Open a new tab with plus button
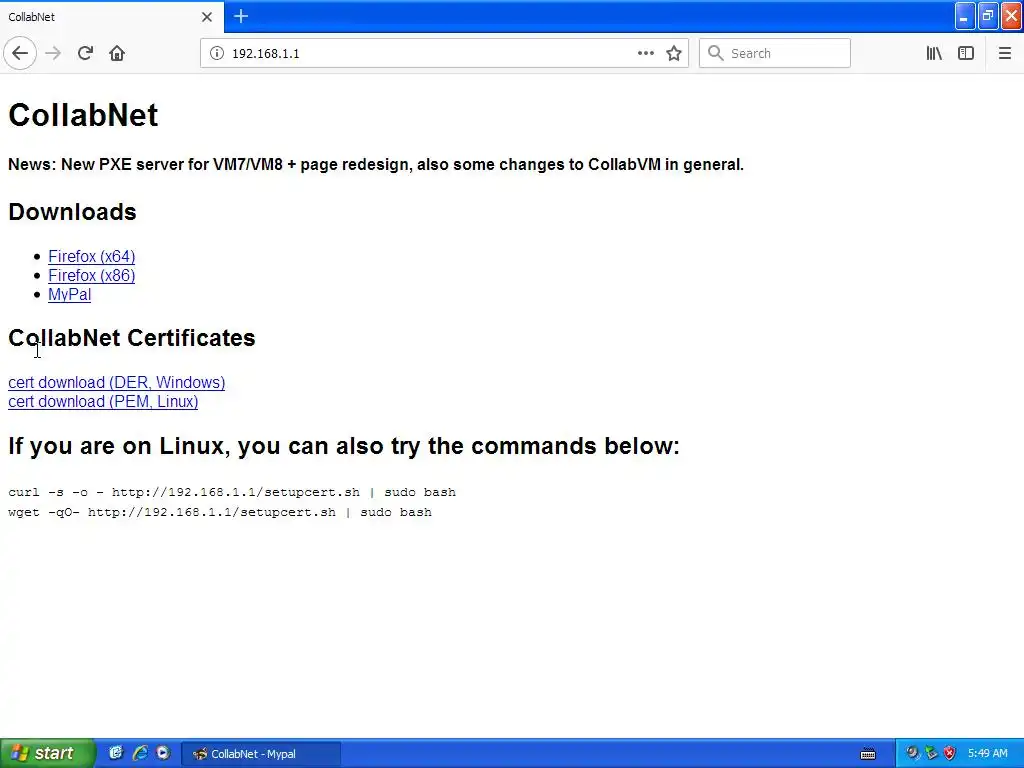Image resolution: width=1024 pixels, height=768 pixels. tap(241, 16)
